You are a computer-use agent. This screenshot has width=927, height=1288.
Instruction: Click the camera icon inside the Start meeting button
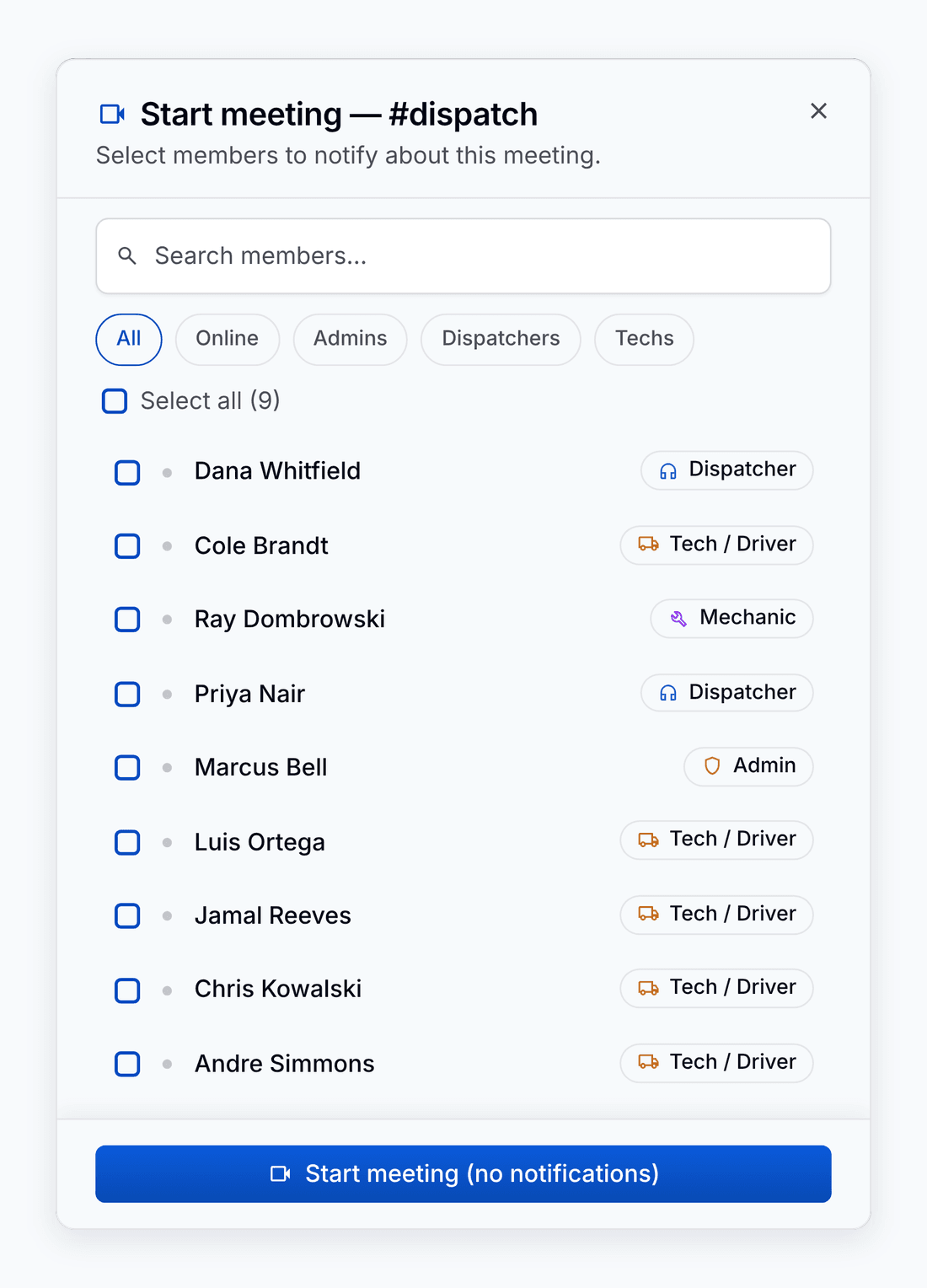[281, 1174]
